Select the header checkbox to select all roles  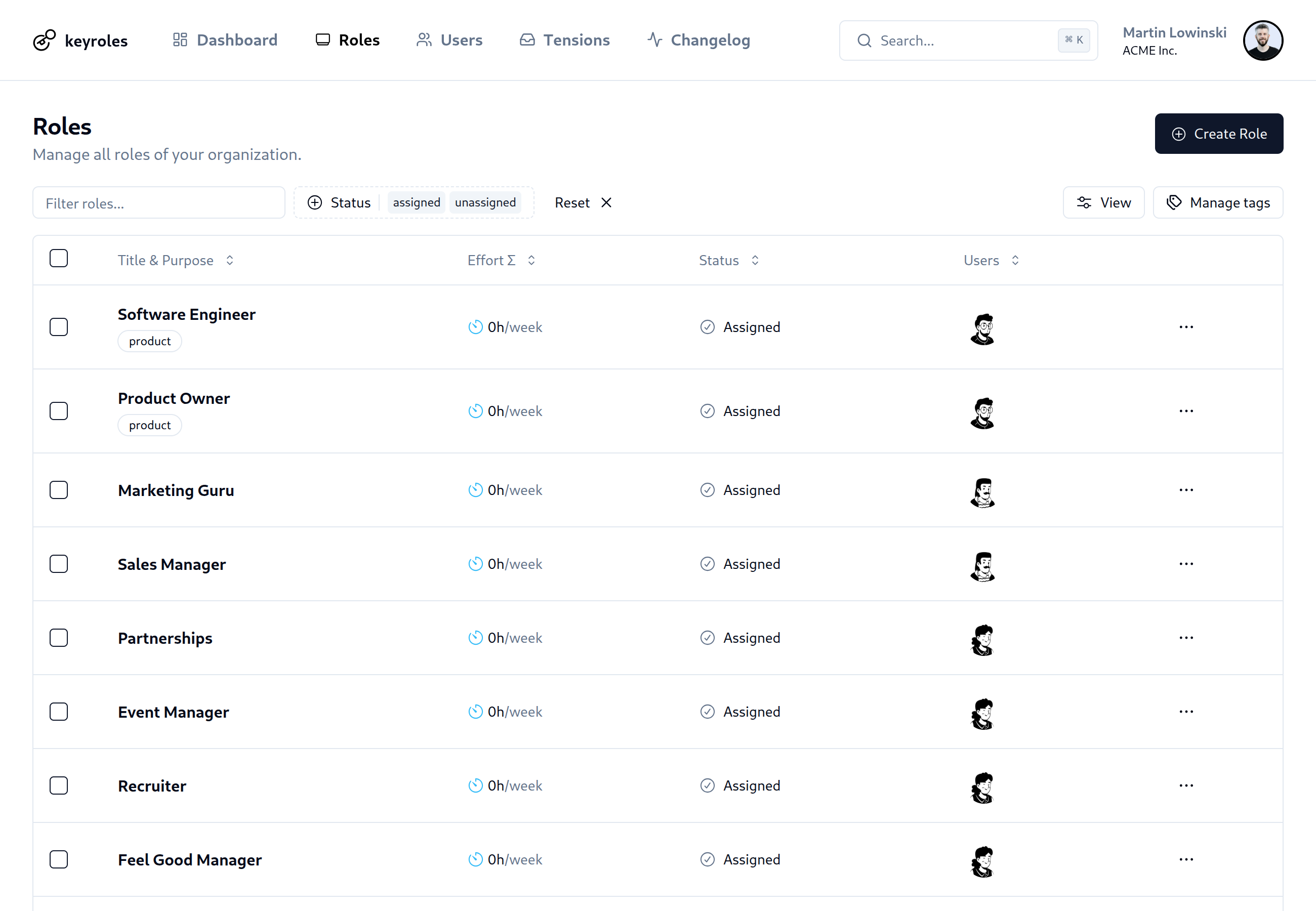(59, 258)
